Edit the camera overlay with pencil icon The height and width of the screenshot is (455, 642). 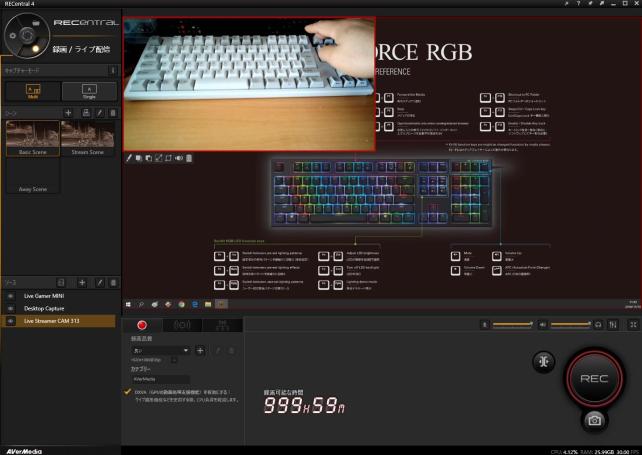129,158
